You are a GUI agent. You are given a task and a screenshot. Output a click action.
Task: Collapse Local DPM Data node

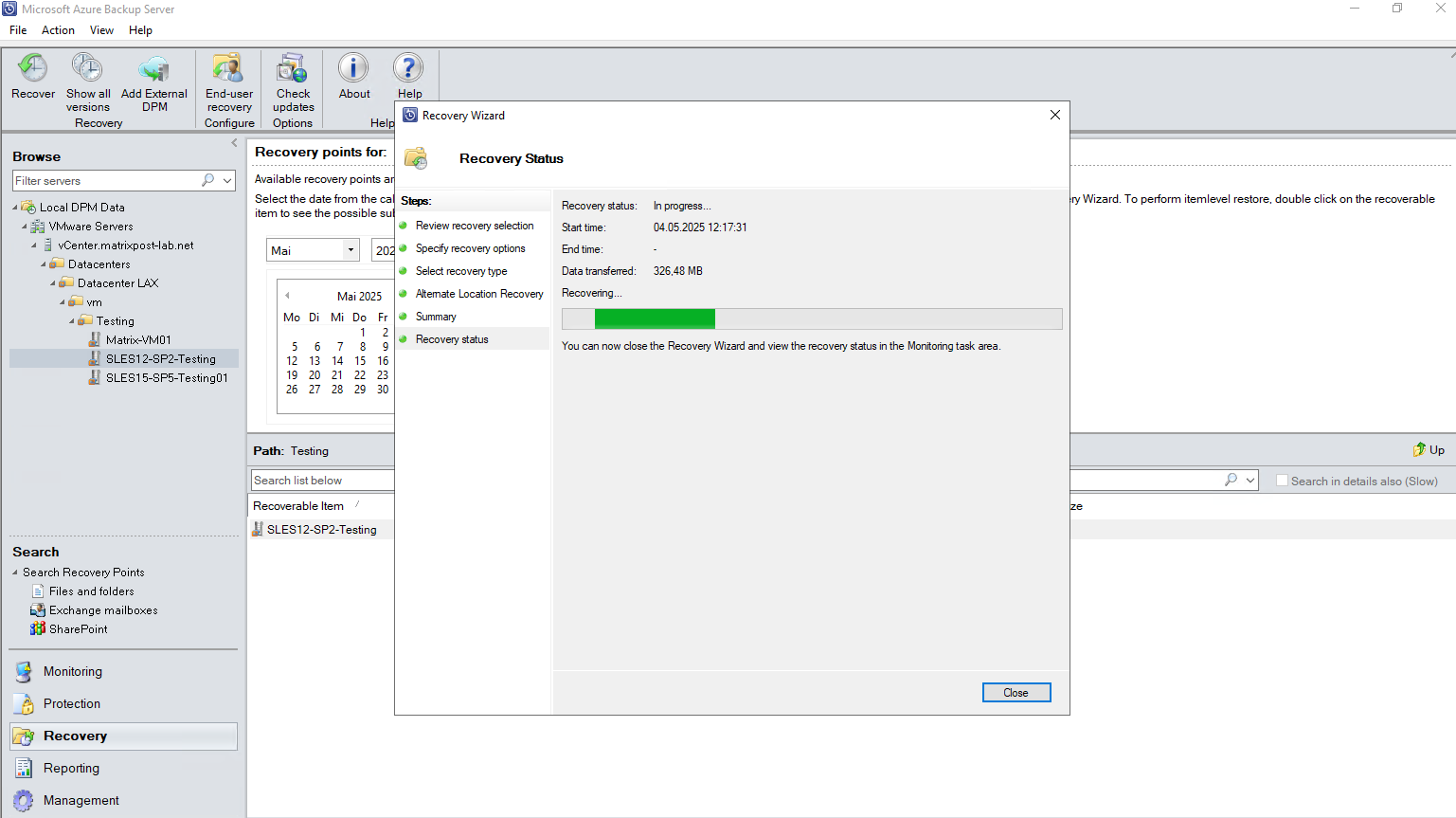coord(15,208)
